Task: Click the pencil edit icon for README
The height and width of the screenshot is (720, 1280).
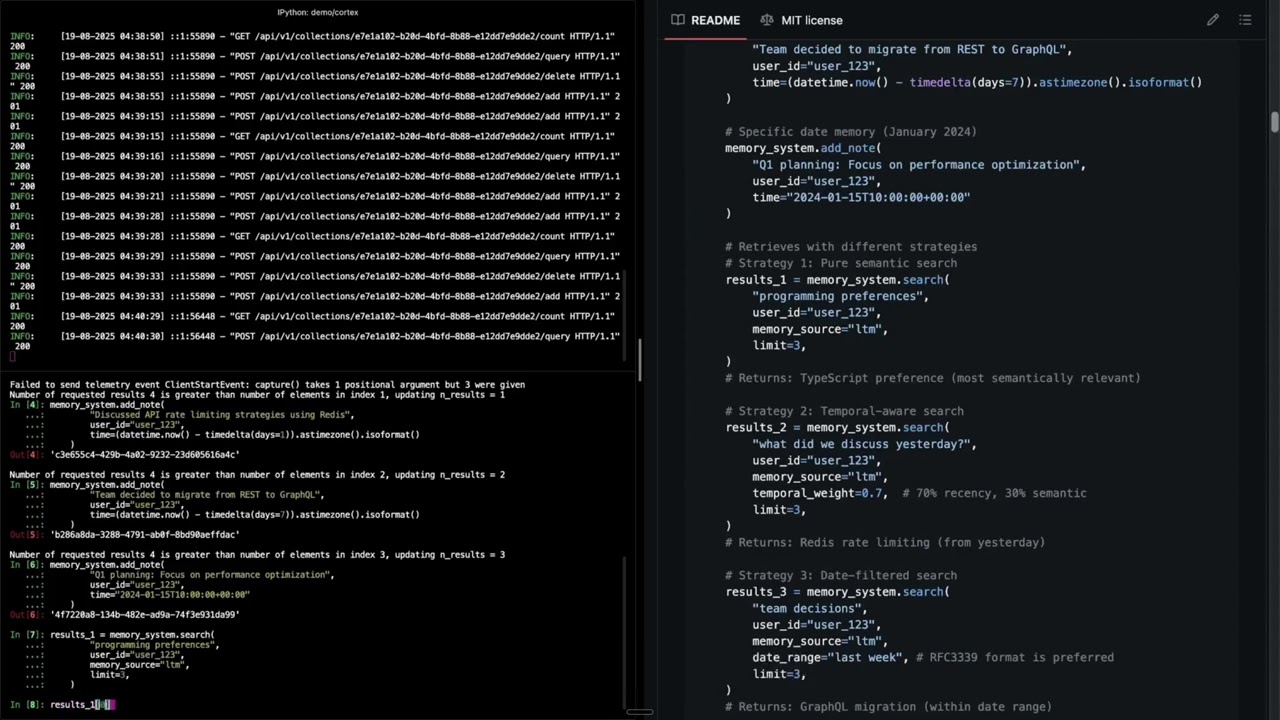Action: pyautogui.click(x=1212, y=20)
